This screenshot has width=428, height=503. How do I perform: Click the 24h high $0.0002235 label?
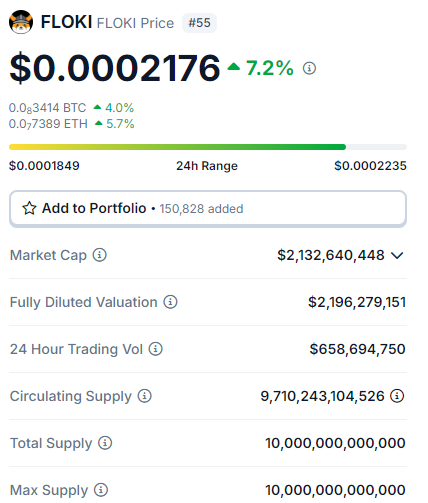coord(370,166)
